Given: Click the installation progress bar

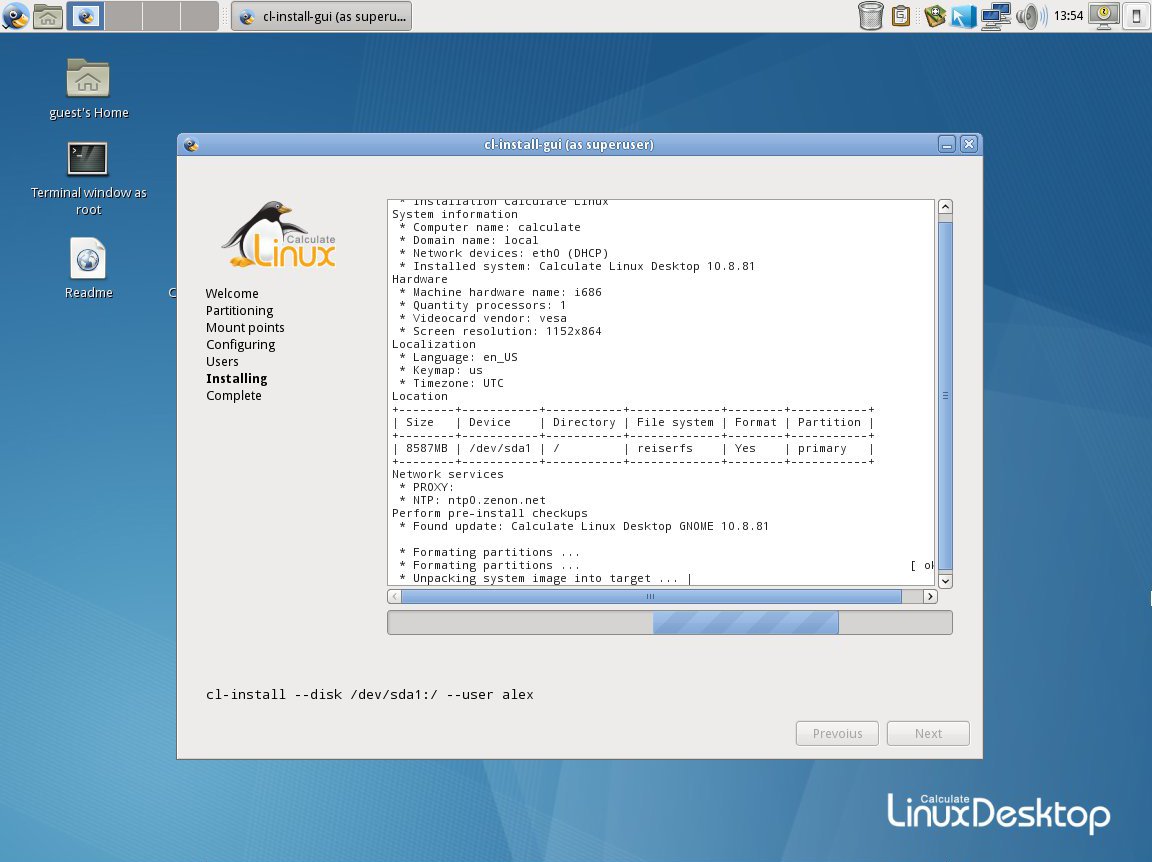Looking at the screenshot, I should point(669,623).
